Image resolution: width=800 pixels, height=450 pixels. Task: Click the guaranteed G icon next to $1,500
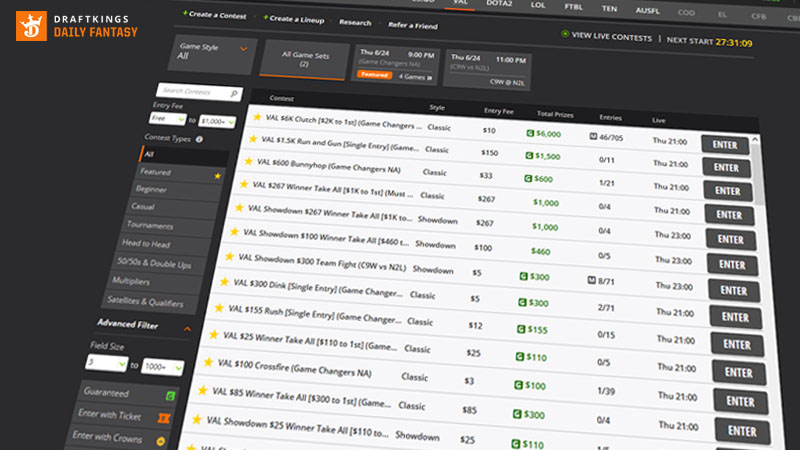pyautogui.click(x=529, y=156)
